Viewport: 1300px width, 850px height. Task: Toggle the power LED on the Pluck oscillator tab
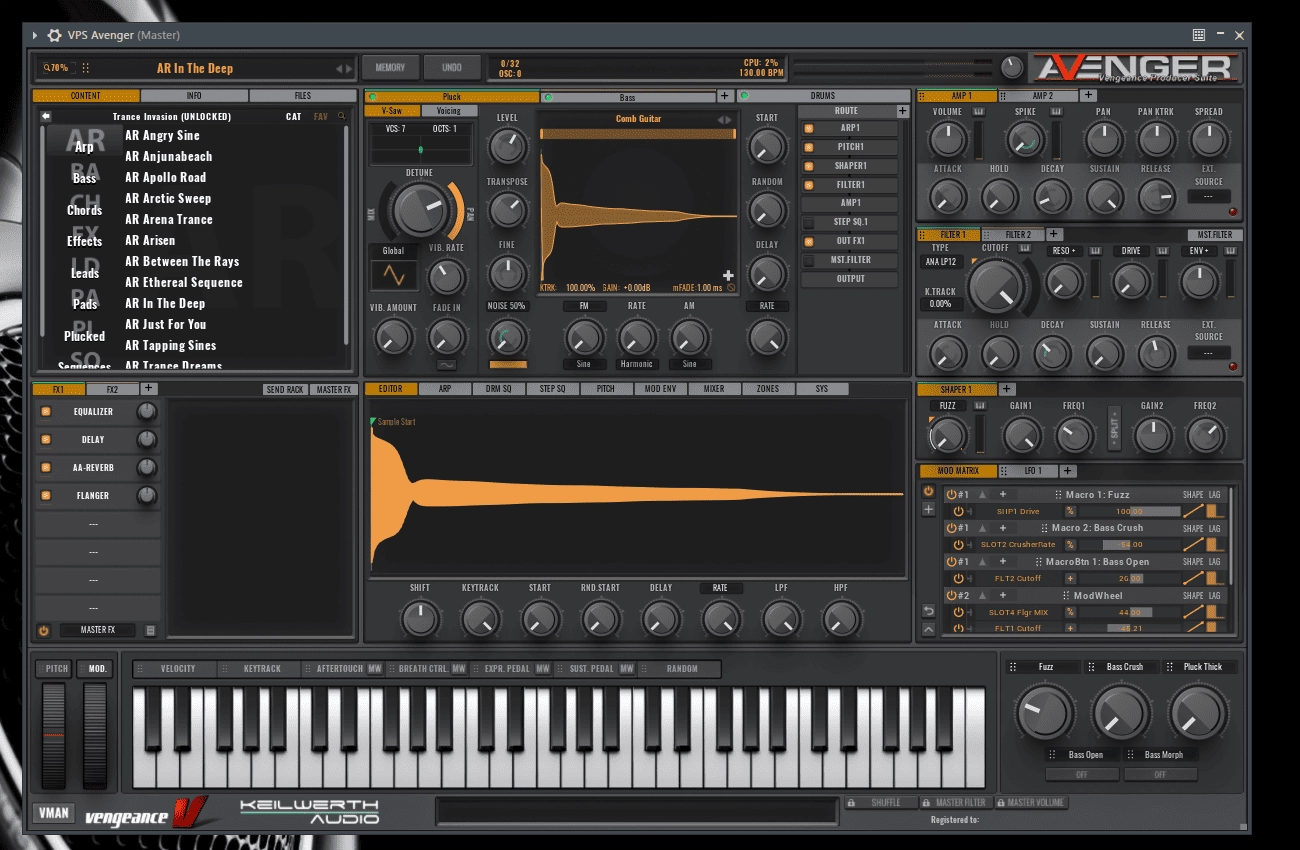(x=373, y=97)
